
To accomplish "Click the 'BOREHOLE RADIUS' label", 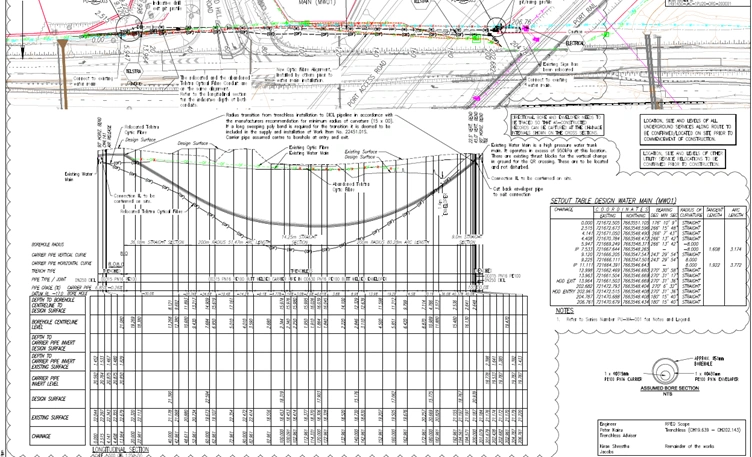I will pyautogui.click(x=47, y=245).
